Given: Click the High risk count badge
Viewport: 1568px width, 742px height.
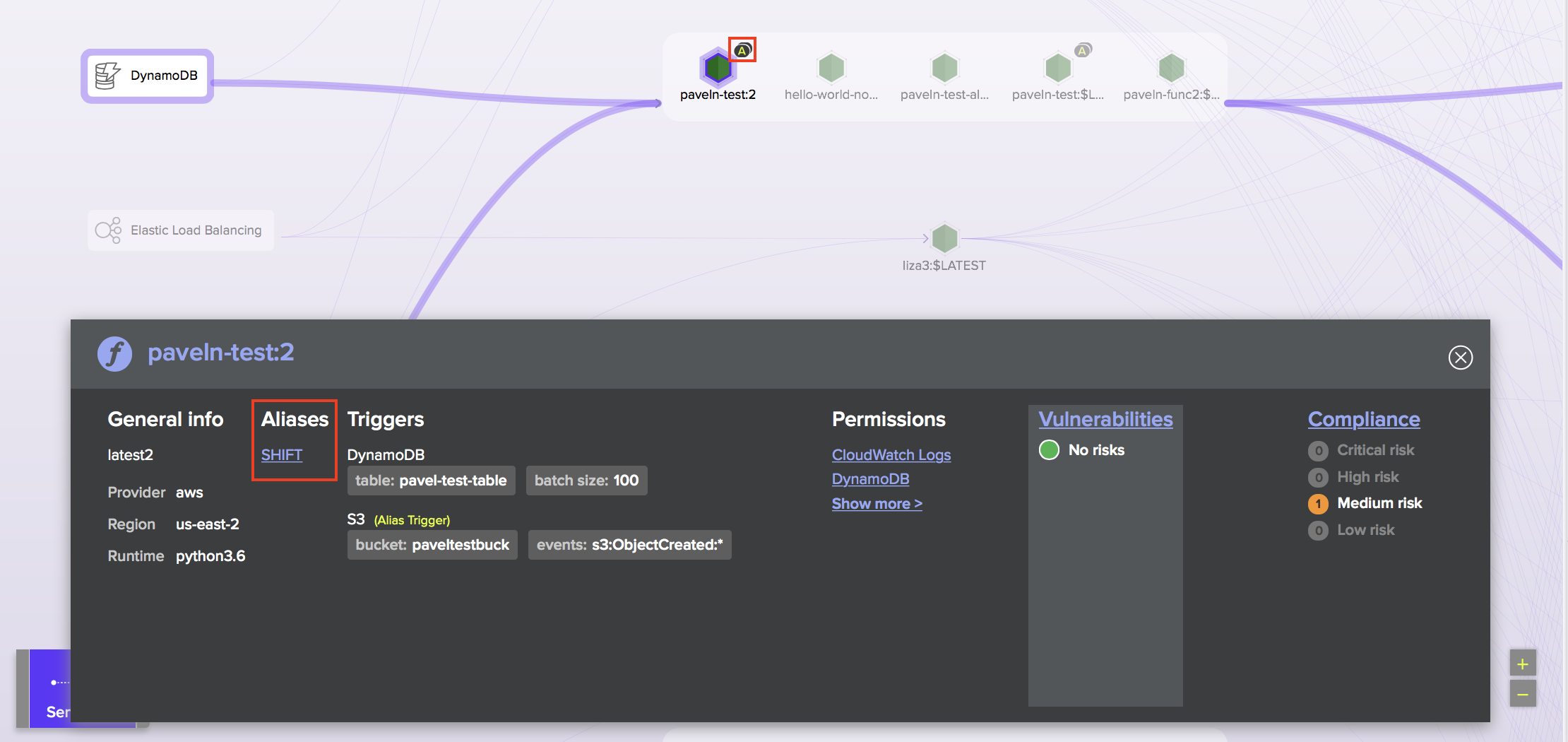Looking at the screenshot, I should [1318, 478].
